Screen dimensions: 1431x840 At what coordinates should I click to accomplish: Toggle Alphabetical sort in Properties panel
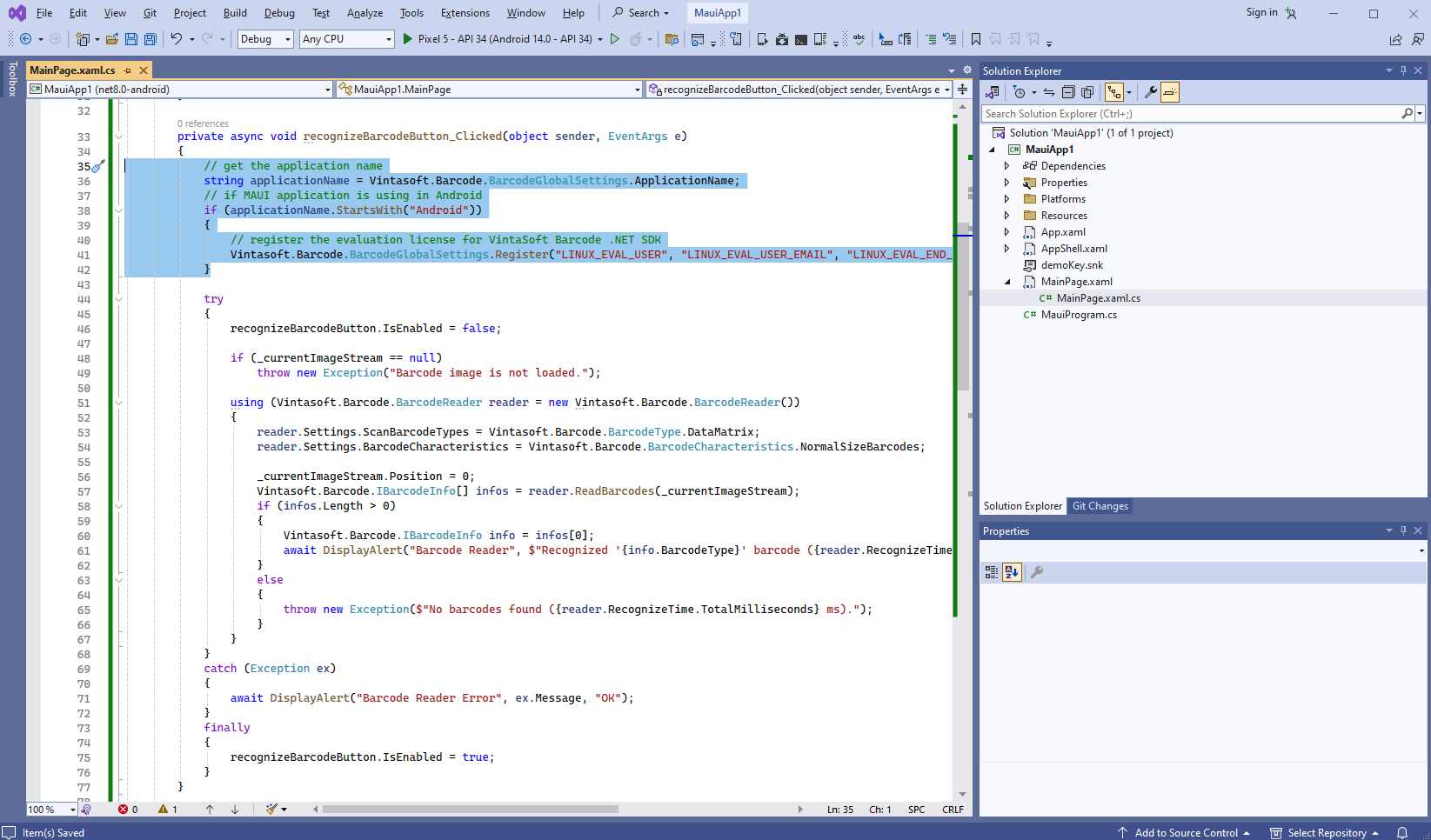1012,572
